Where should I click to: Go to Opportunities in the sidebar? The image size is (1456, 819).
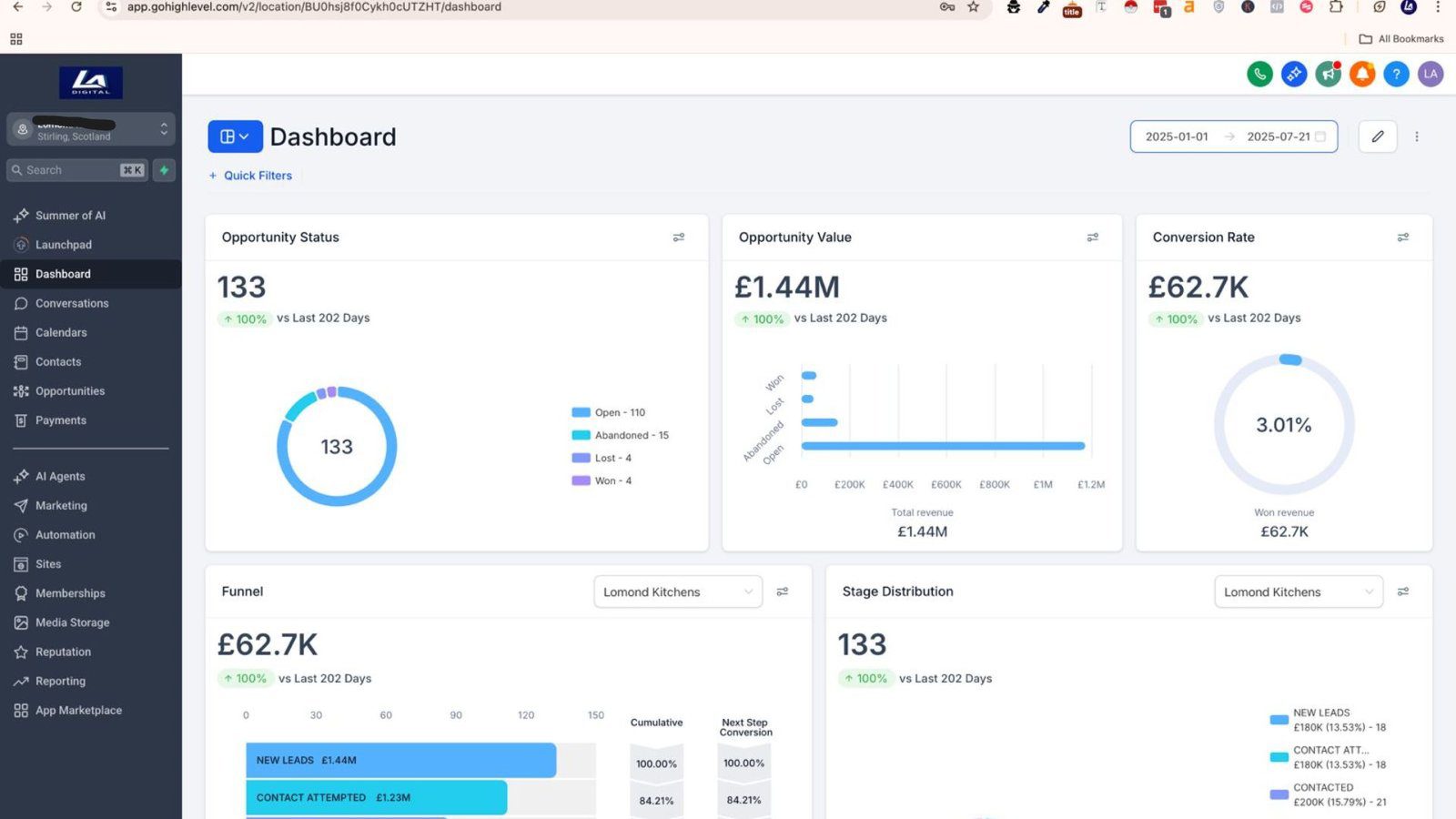coord(70,391)
